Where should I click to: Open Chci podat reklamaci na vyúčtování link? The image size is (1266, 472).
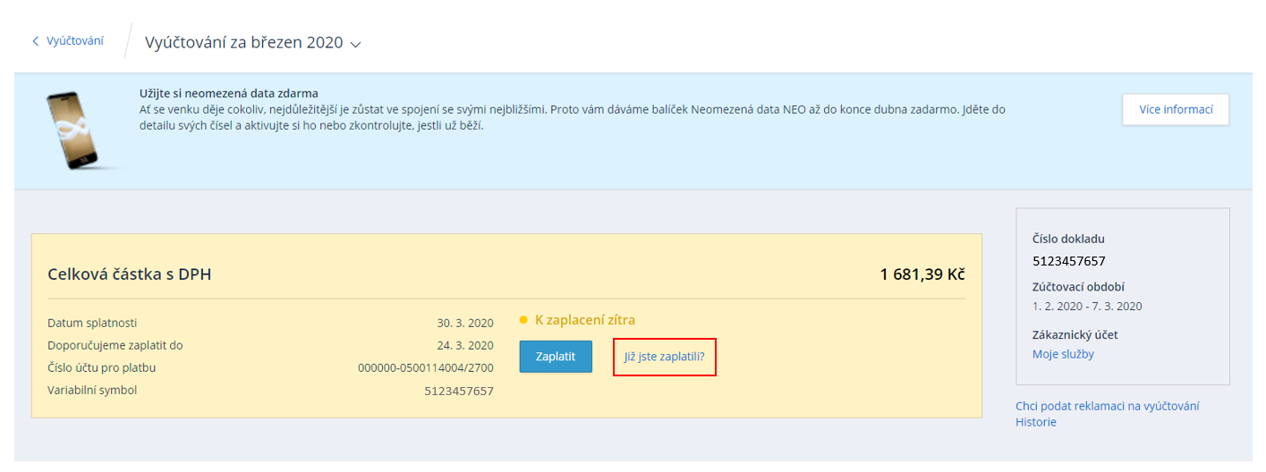pos(1107,405)
